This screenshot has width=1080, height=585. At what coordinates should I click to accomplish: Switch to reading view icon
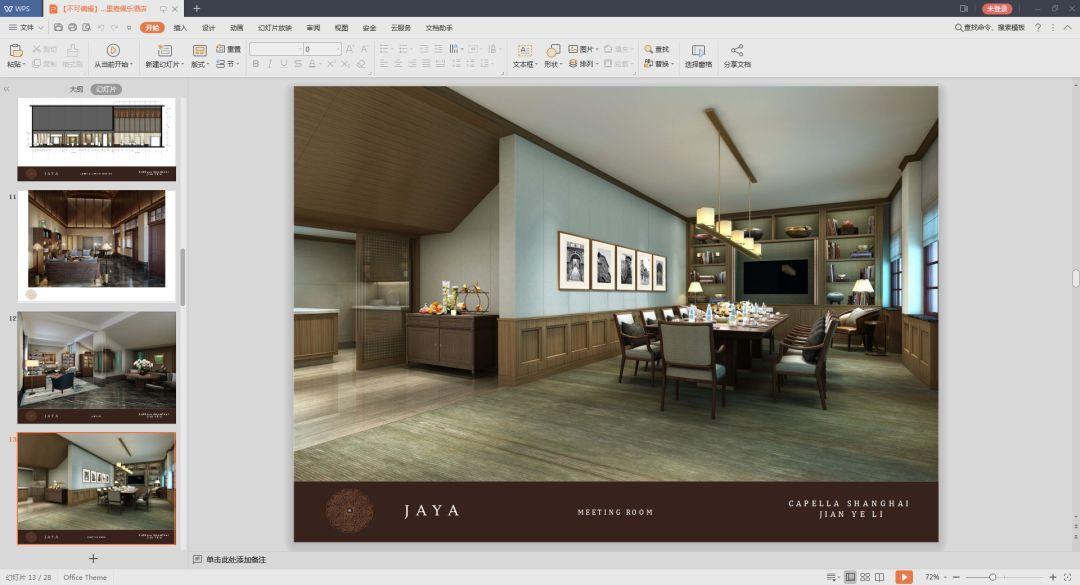coord(880,577)
